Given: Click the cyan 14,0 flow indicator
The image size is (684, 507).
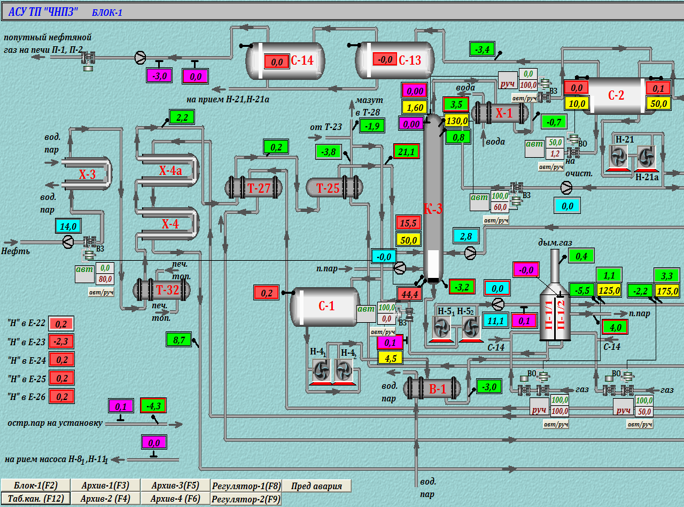Looking at the screenshot, I should click(68, 226).
